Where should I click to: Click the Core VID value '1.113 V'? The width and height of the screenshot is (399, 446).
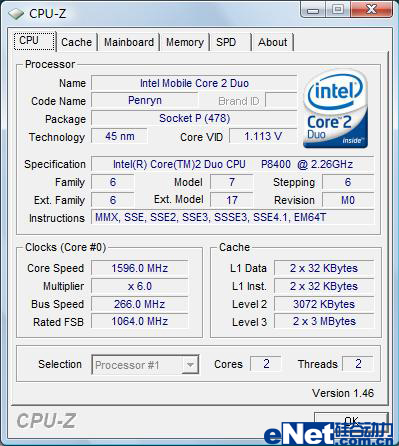(x=263, y=136)
